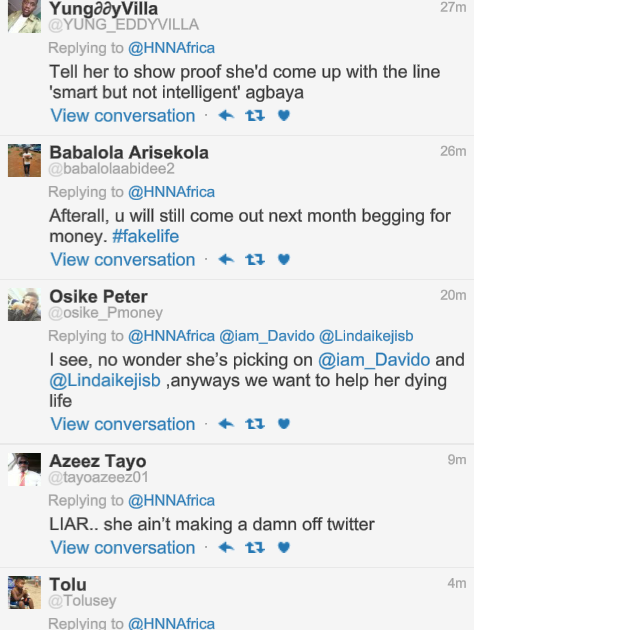View conversation under Babalola Arisekola's tweet
Viewport: 630px width, 630px height.
(123, 260)
